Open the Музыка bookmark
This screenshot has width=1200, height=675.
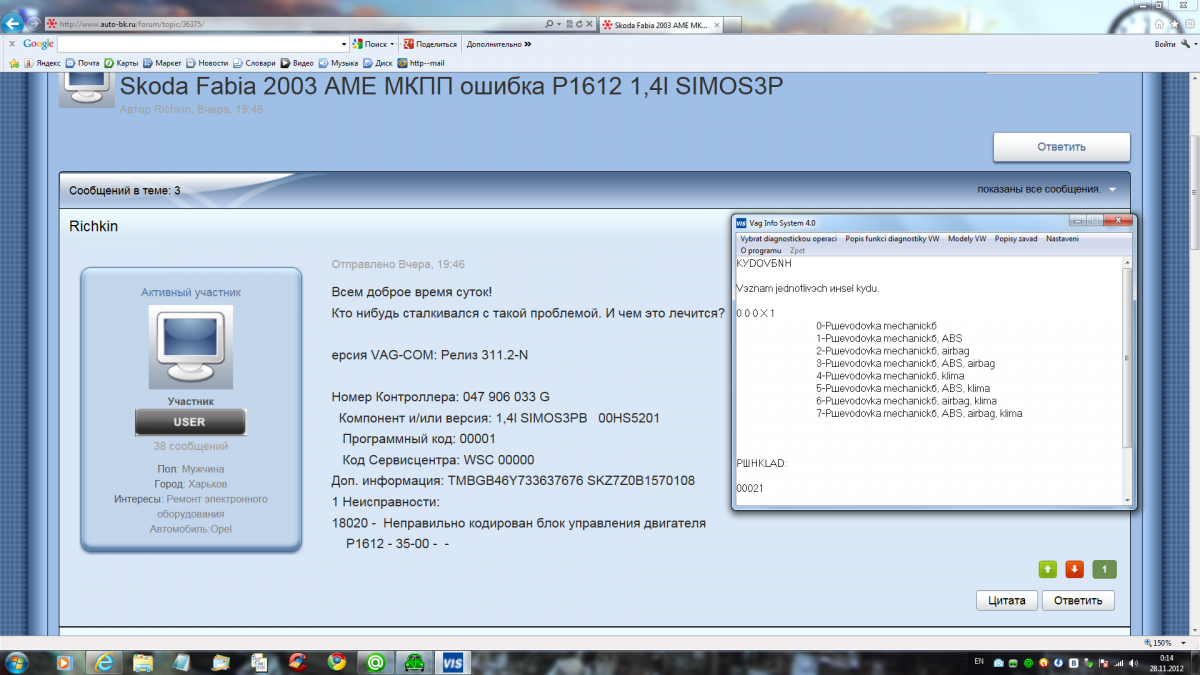tap(338, 63)
